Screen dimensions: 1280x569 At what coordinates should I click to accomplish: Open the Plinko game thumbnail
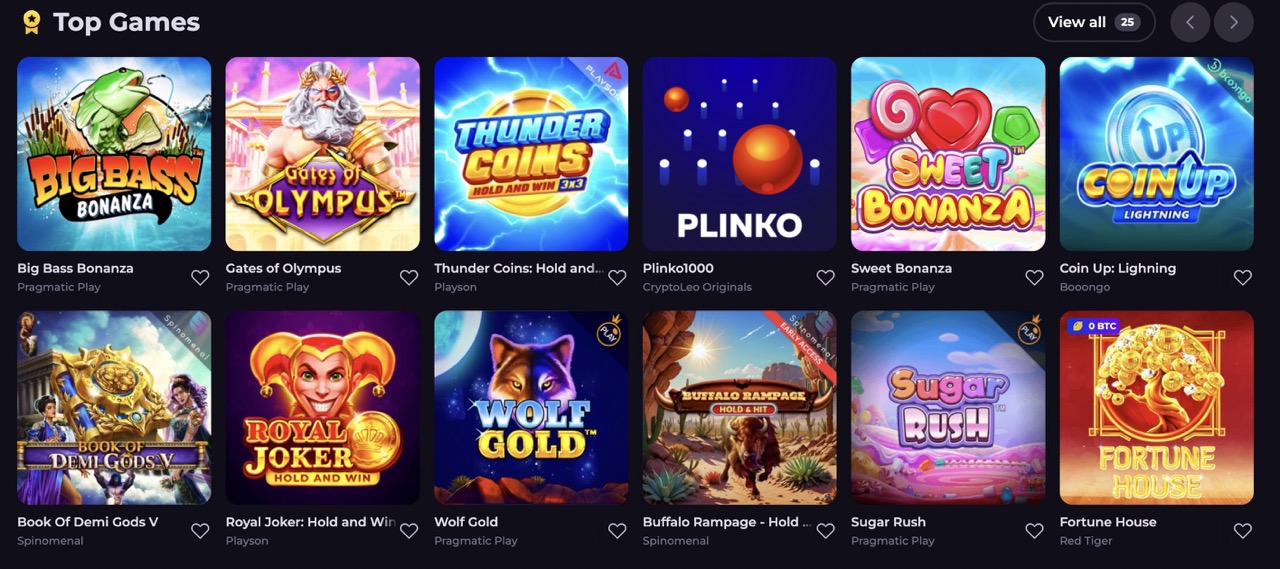739,153
